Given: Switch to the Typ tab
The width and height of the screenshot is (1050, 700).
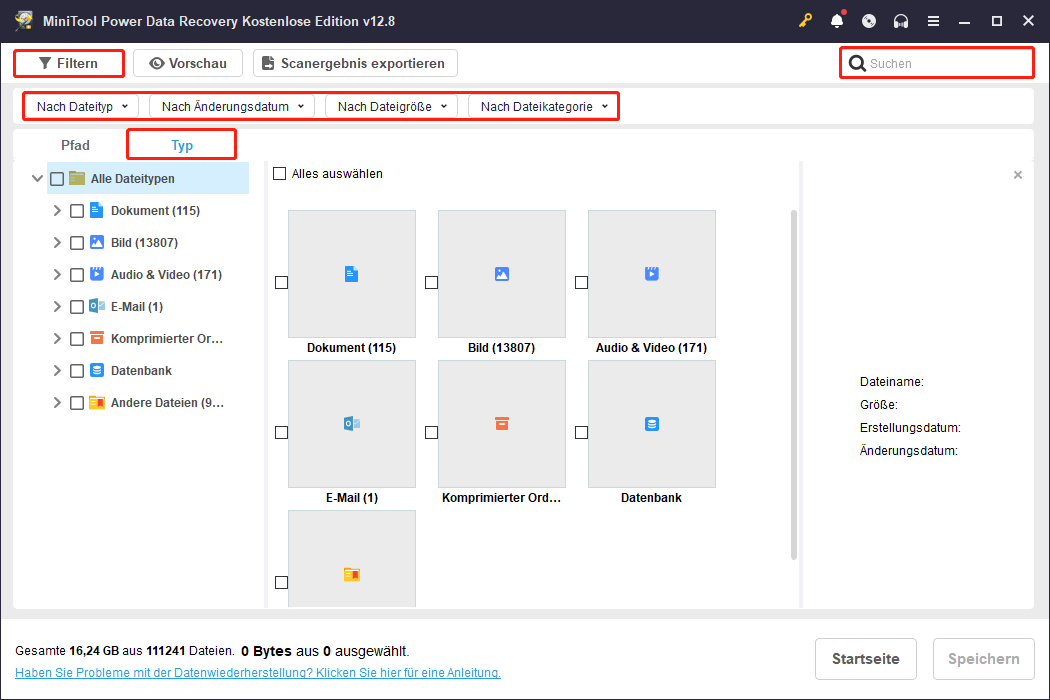Looking at the screenshot, I should pyautogui.click(x=181, y=144).
